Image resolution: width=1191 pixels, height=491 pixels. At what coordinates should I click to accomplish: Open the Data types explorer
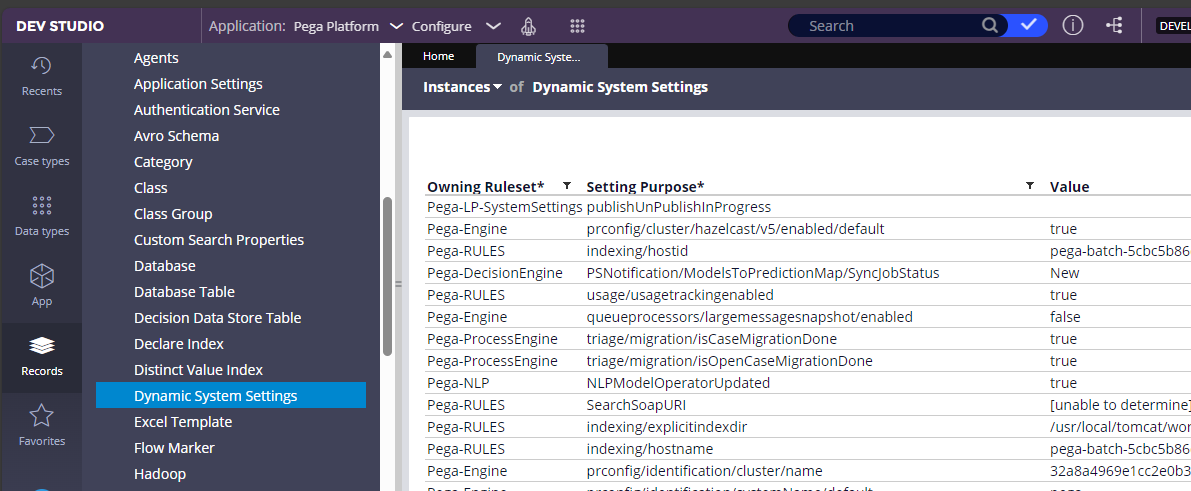click(x=41, y=216)
